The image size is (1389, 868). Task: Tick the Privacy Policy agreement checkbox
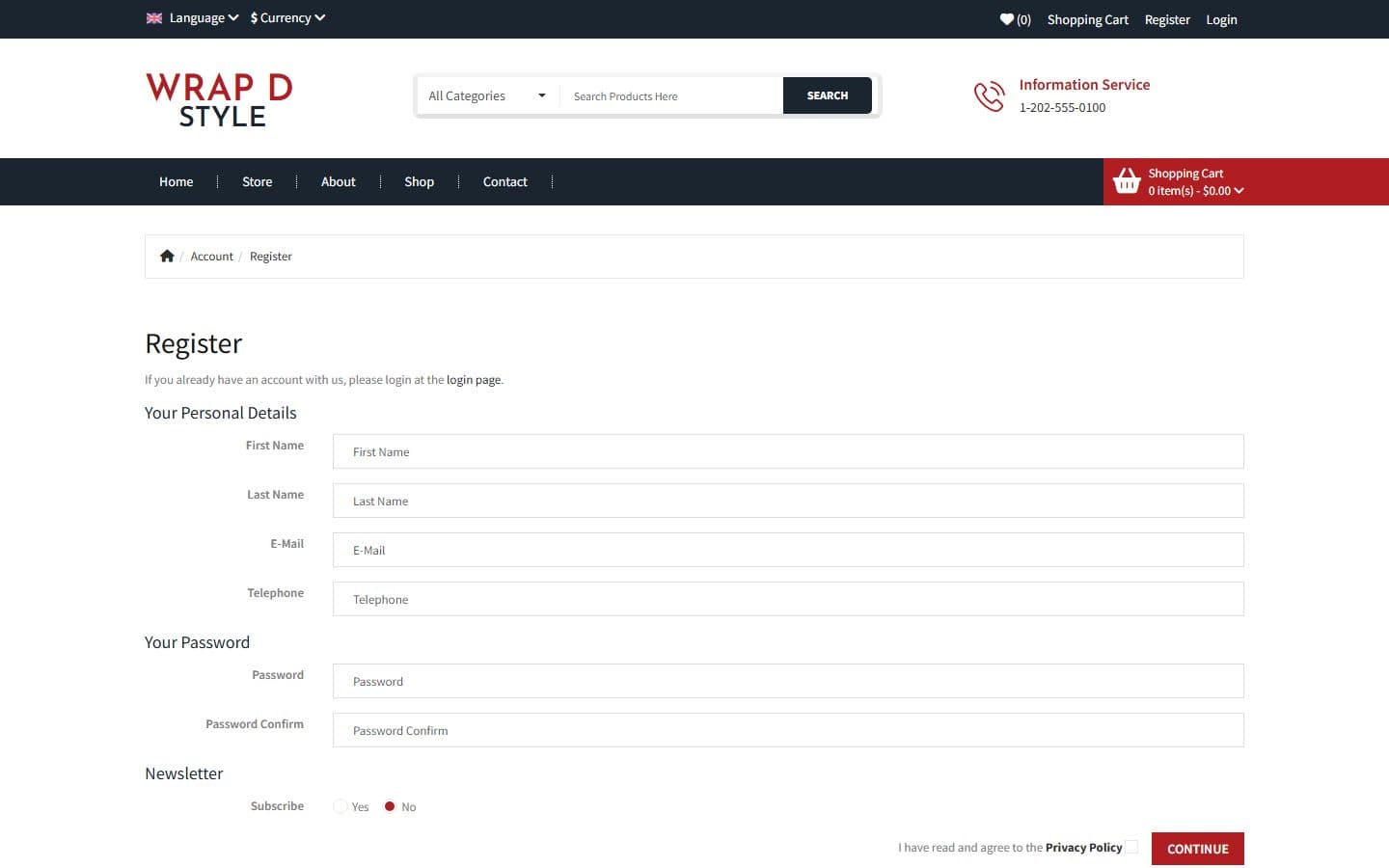[x=1131, y=847]
